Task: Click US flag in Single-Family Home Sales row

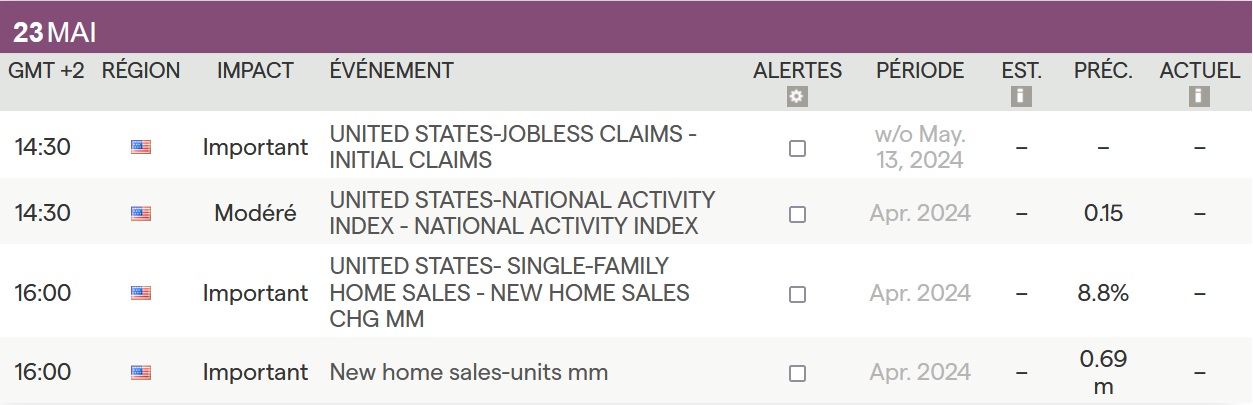Action: (141, 293)
